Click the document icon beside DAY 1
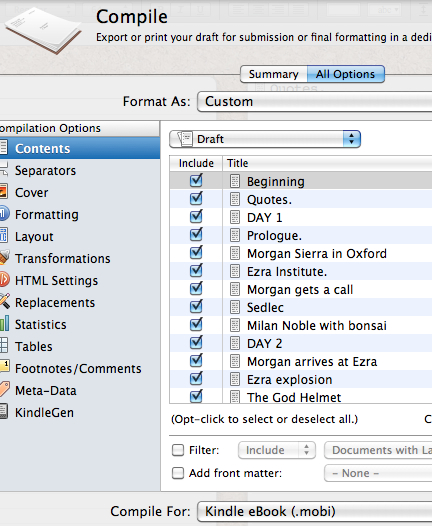The height and width of the screenshot is (526, 432). (235, 217)
